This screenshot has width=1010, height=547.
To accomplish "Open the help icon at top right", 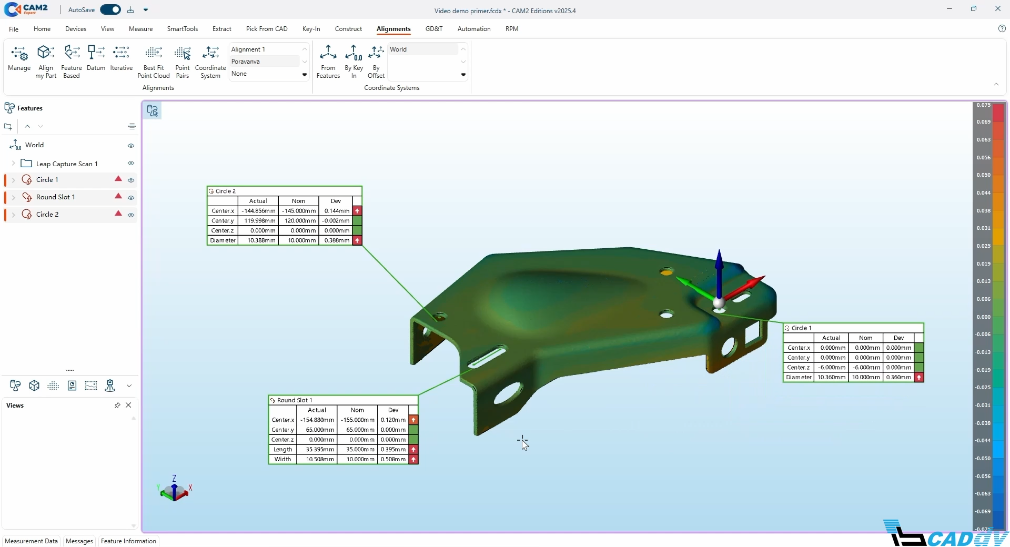I will click(1002, 28).
